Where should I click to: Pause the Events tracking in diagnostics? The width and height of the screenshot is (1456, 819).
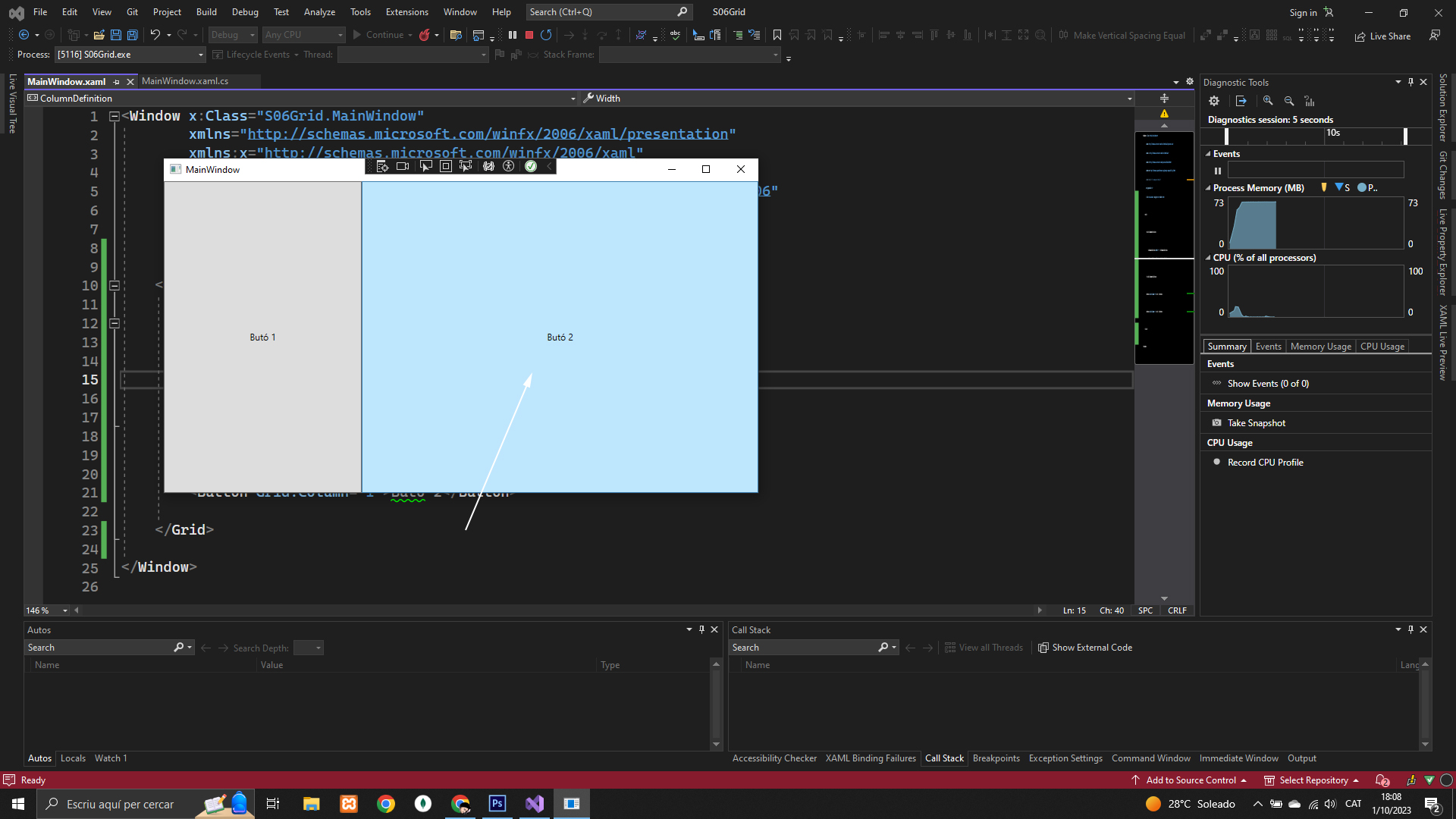[1218, 171]
